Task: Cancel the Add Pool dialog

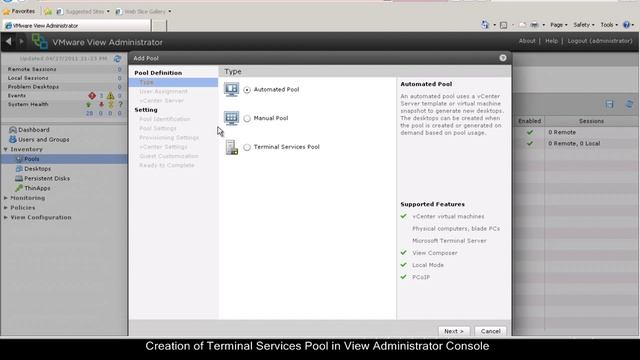Action: (490, 331)
